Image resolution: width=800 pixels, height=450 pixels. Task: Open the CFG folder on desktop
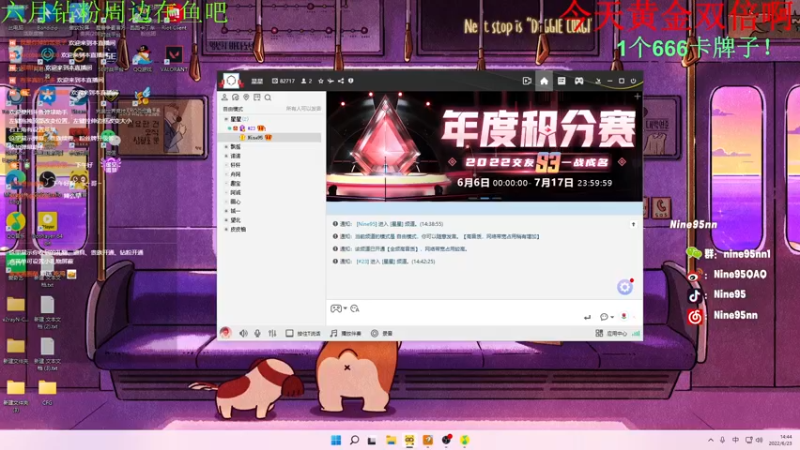point(47,392)
